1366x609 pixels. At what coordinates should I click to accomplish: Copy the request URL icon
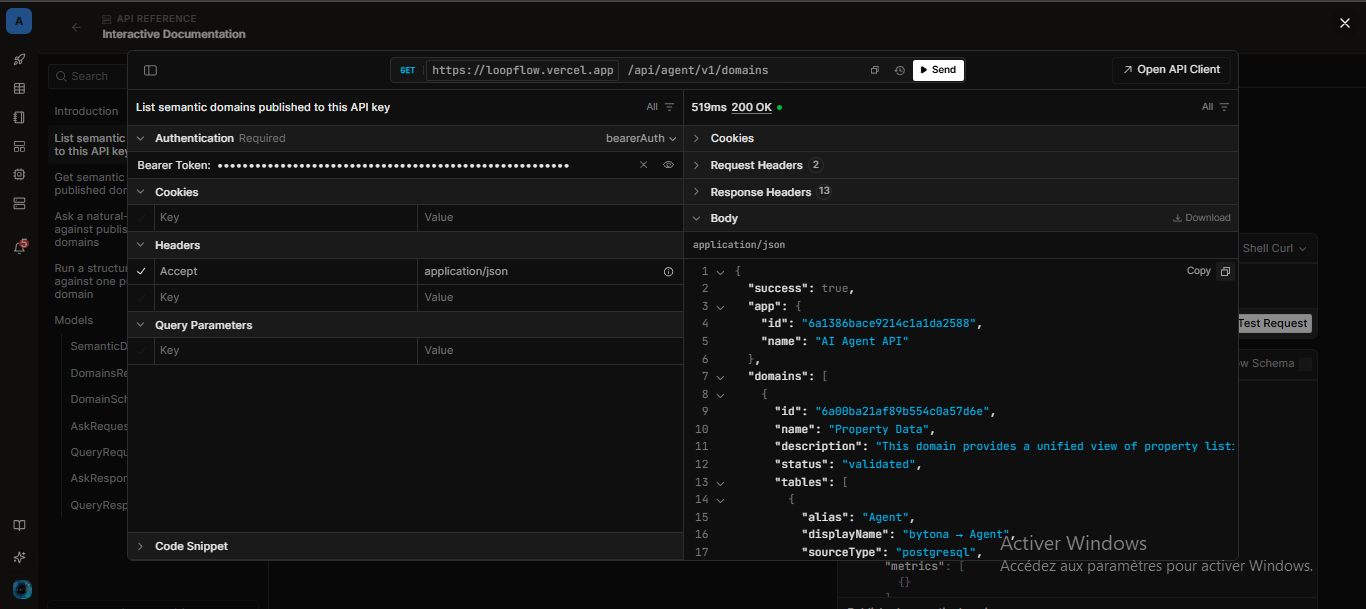tap(875, 70)
